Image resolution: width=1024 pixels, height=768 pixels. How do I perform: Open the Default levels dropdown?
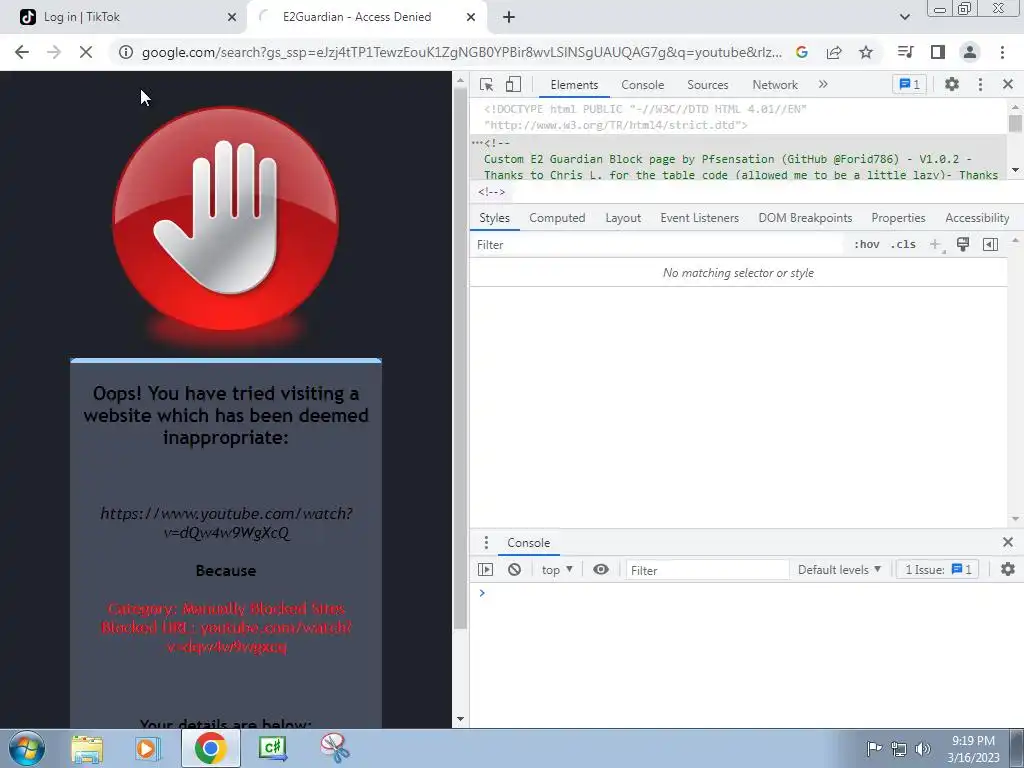(x=839, y=569)
